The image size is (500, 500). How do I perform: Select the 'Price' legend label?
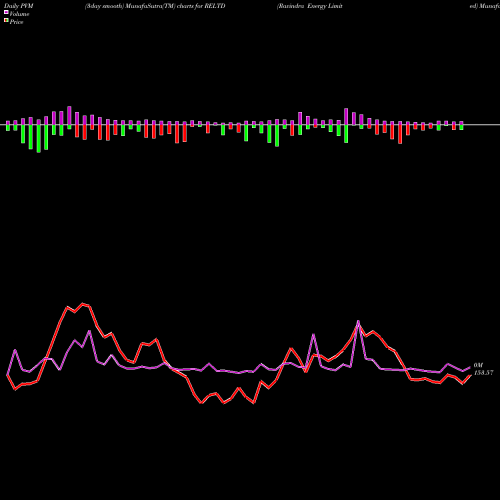16,22
